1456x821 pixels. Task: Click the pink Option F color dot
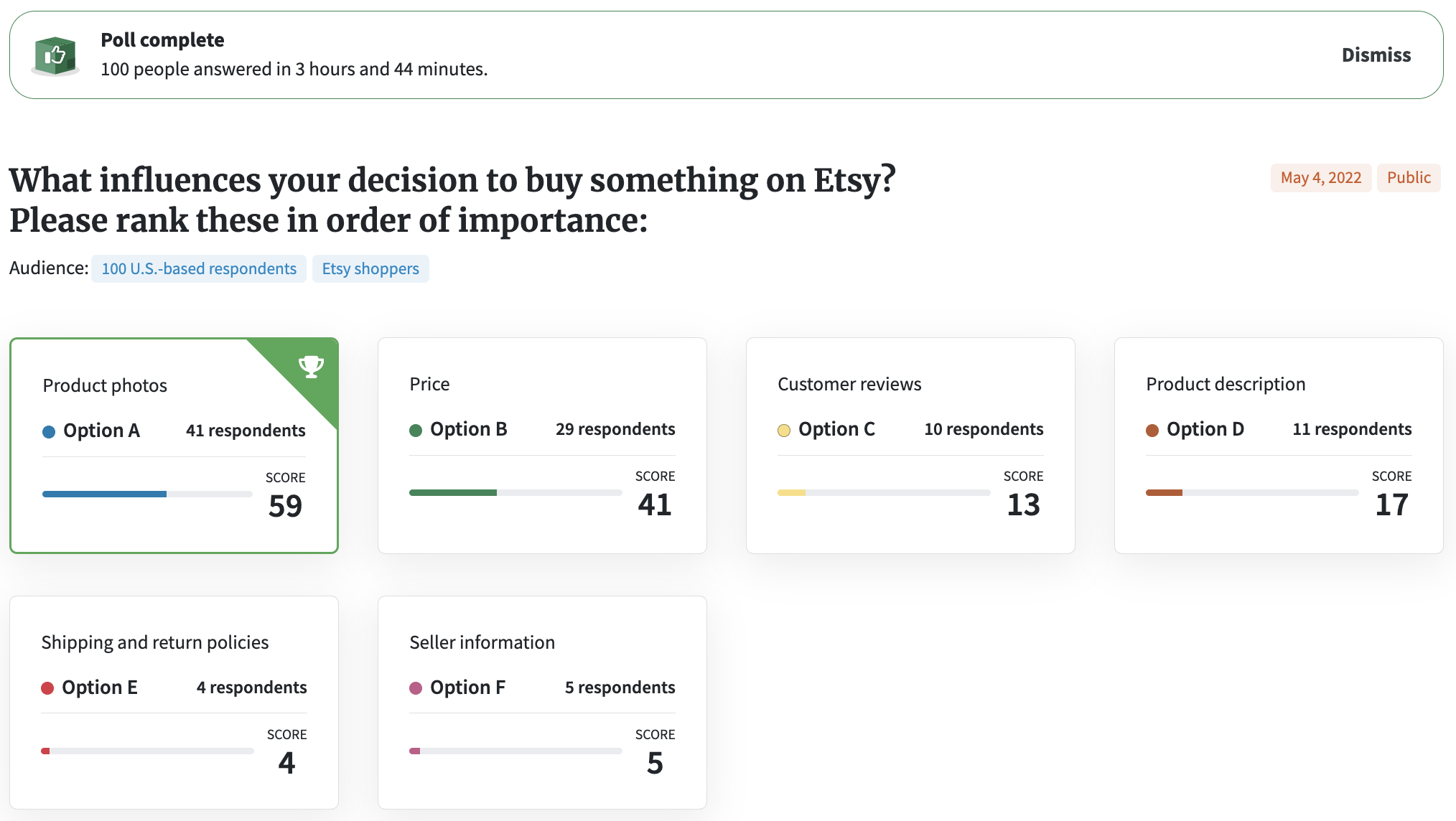[416, 688]
